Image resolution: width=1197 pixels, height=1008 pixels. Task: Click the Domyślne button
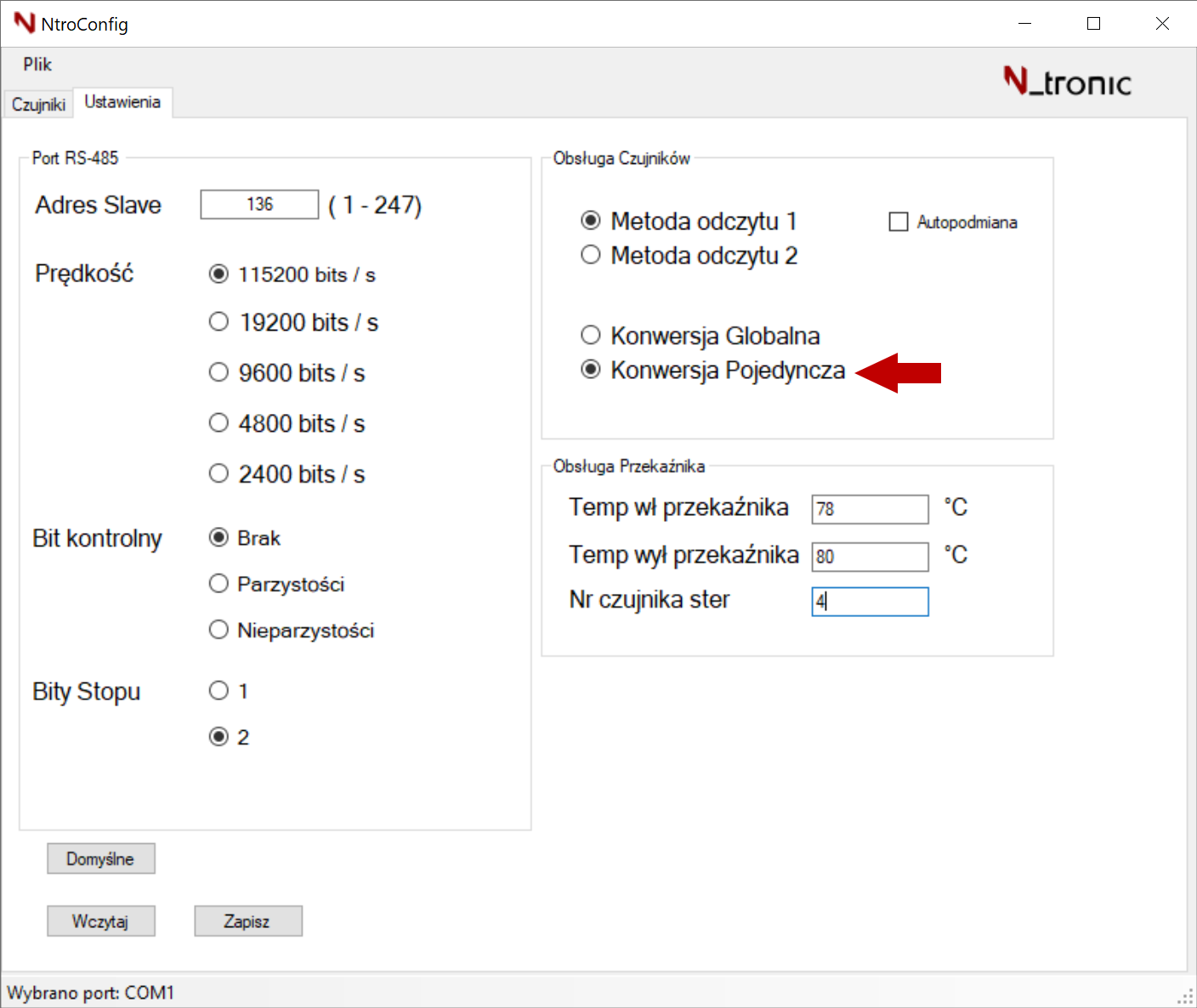point(100,858)
